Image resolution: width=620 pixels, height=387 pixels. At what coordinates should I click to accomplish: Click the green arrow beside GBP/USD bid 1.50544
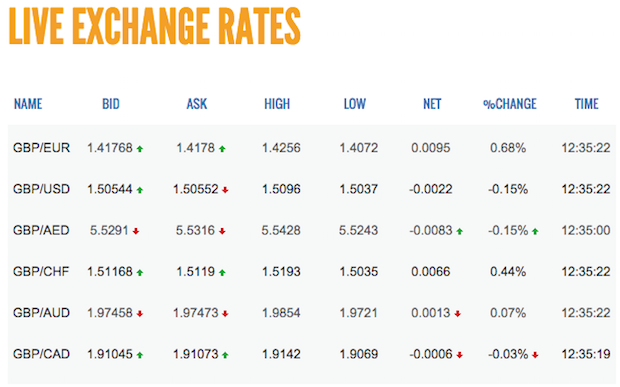click(140, 190)
